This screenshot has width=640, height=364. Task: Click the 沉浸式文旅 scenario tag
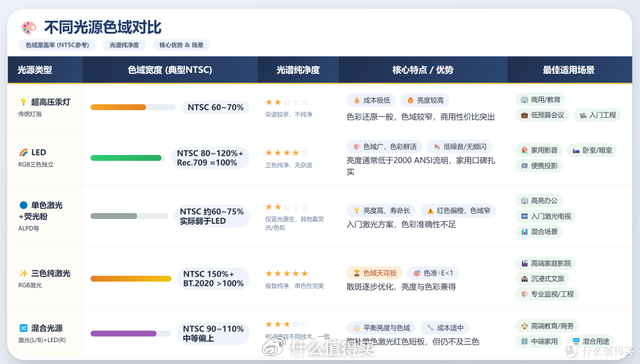[542, 279]
